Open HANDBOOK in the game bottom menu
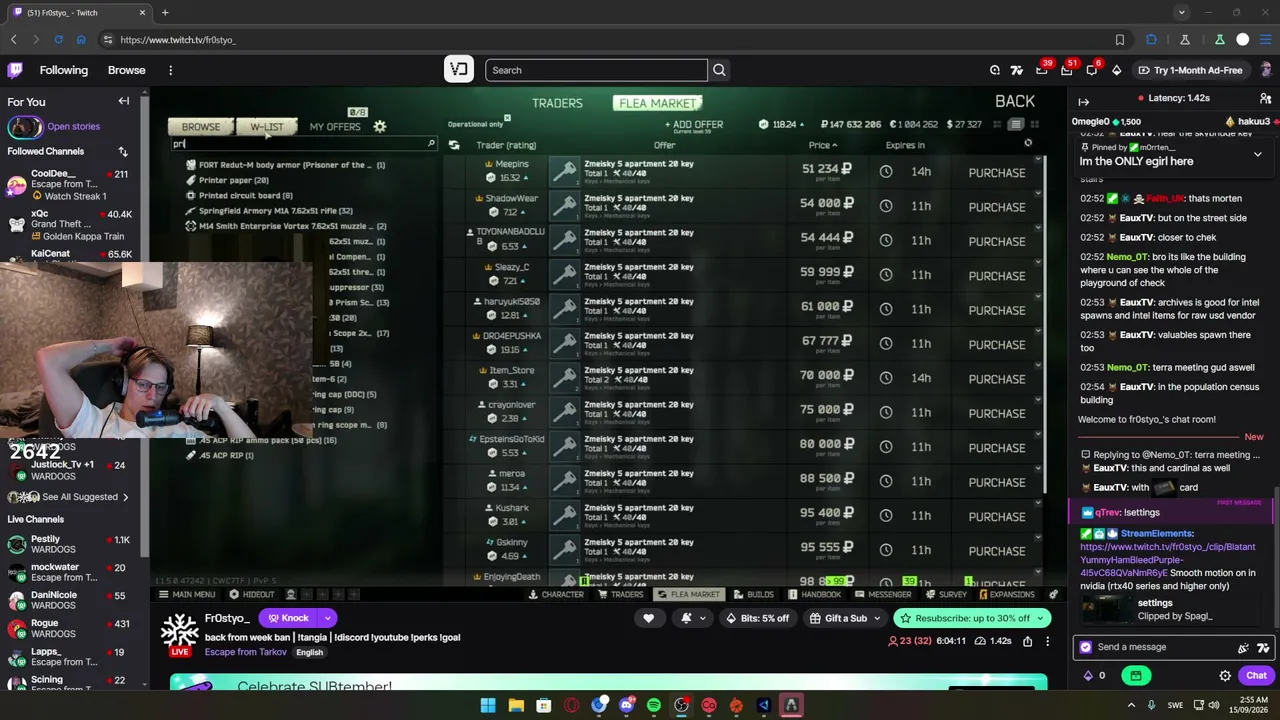The width and height of the screenshot is (1280, 720). 814,595
